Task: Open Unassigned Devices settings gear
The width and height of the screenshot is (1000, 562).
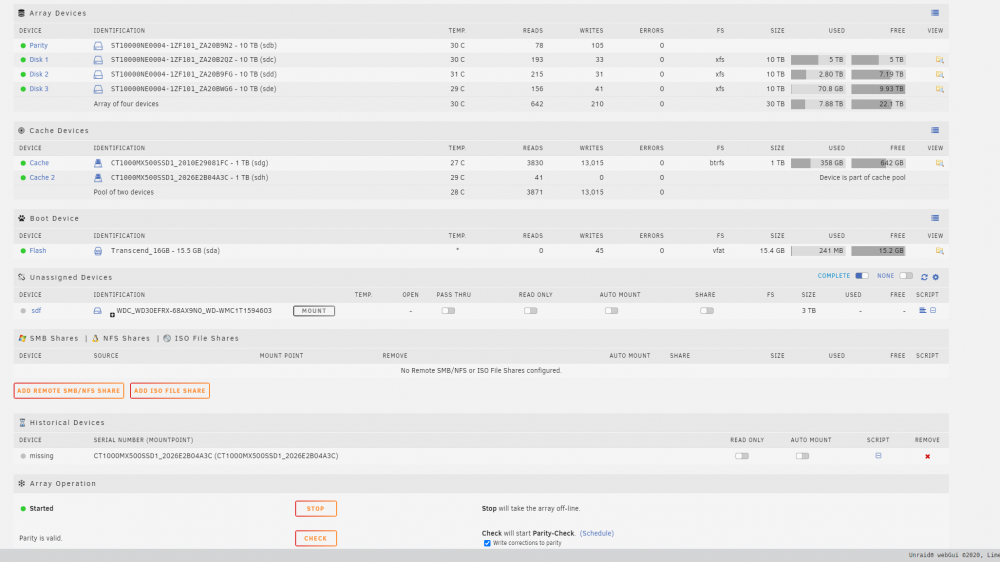Action: (936, 277)
